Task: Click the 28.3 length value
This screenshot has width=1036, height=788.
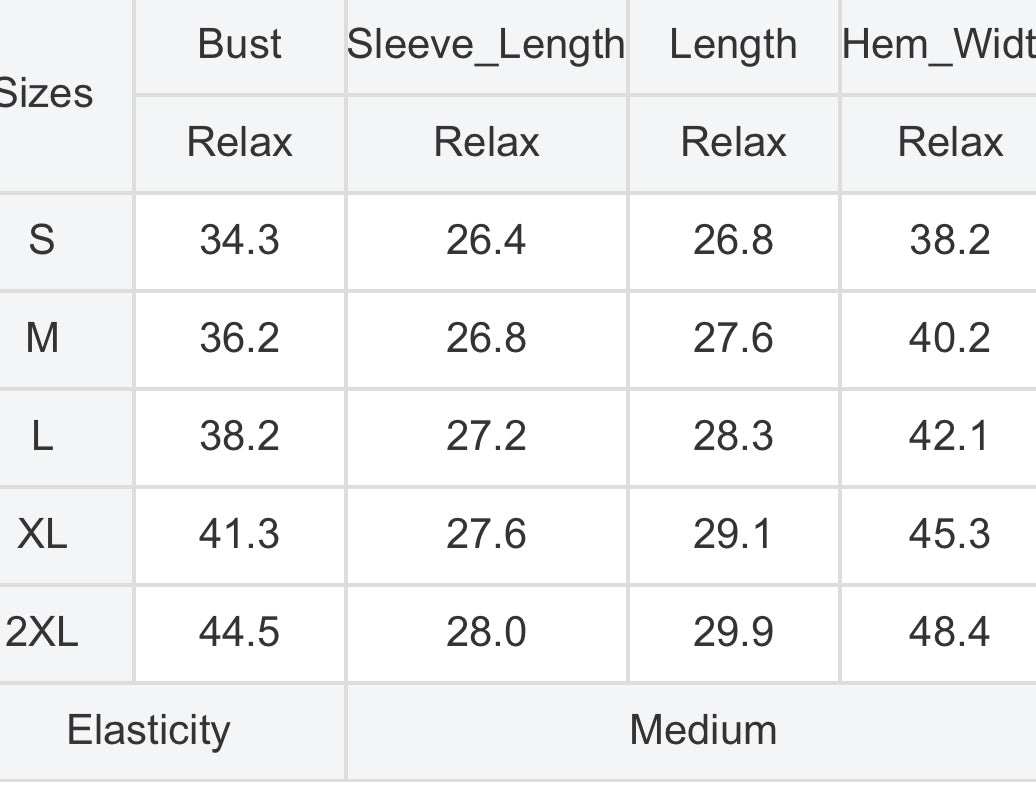Action: point(733,436)
